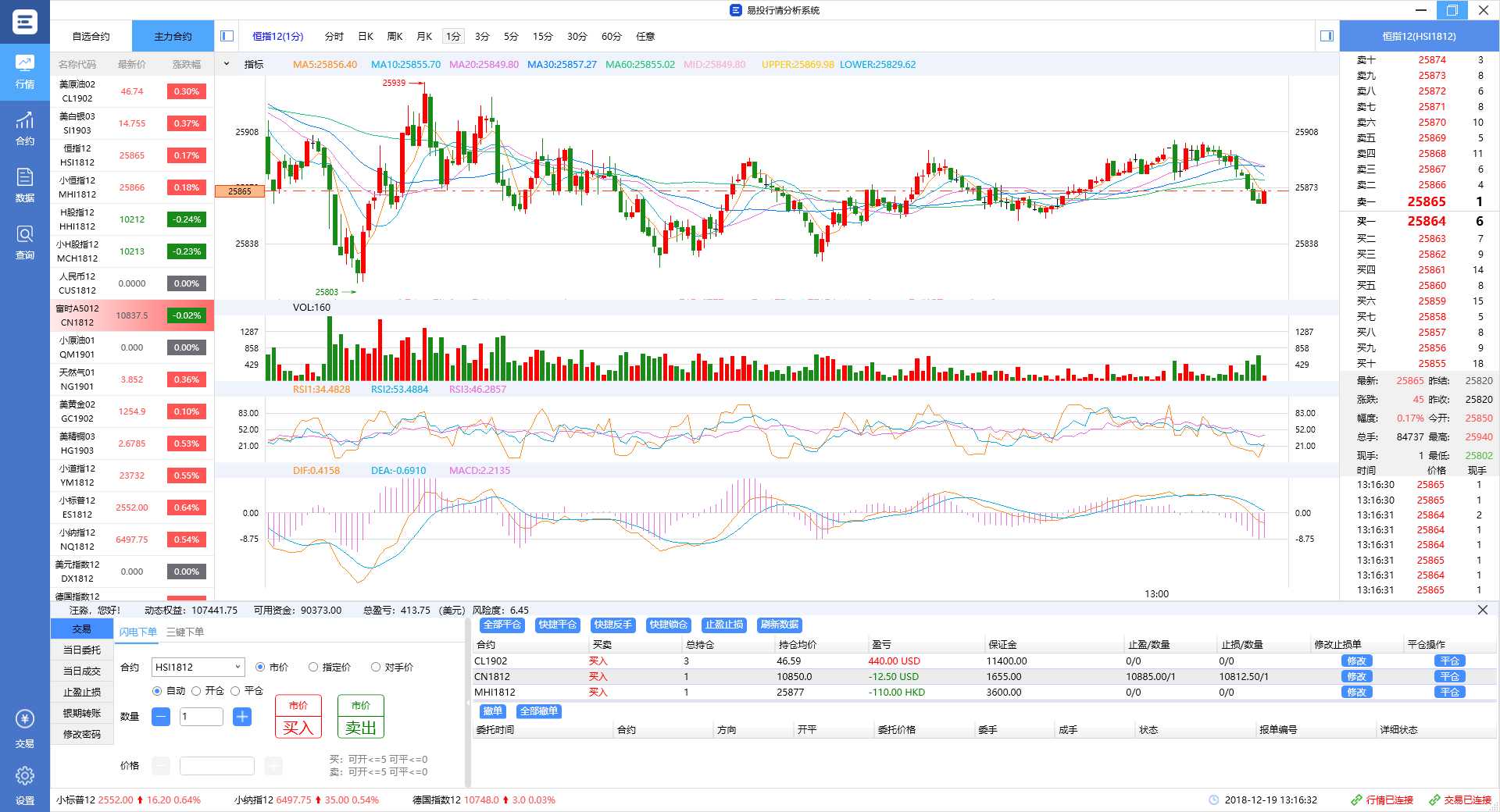Open the 交易 trading sidebar icon
1500x812 pixels.
coord(25,729)
